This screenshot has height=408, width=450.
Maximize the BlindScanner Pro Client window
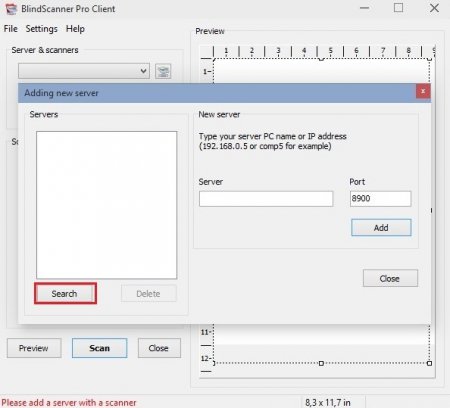[x=398, y=8]
